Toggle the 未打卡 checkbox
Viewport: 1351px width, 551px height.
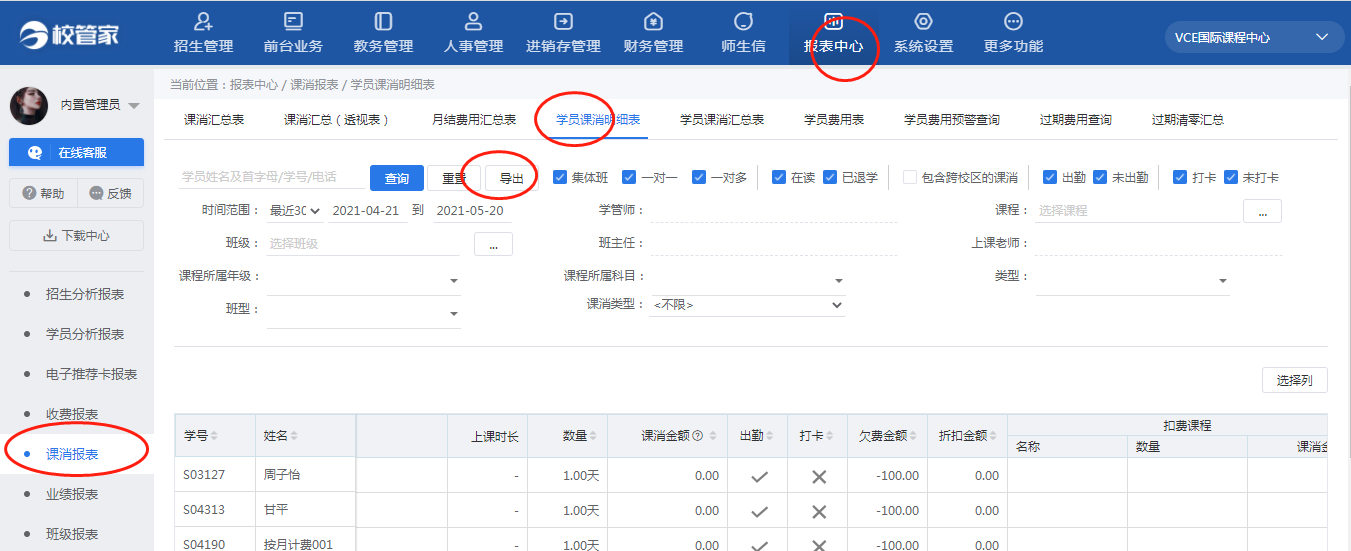1231,177
